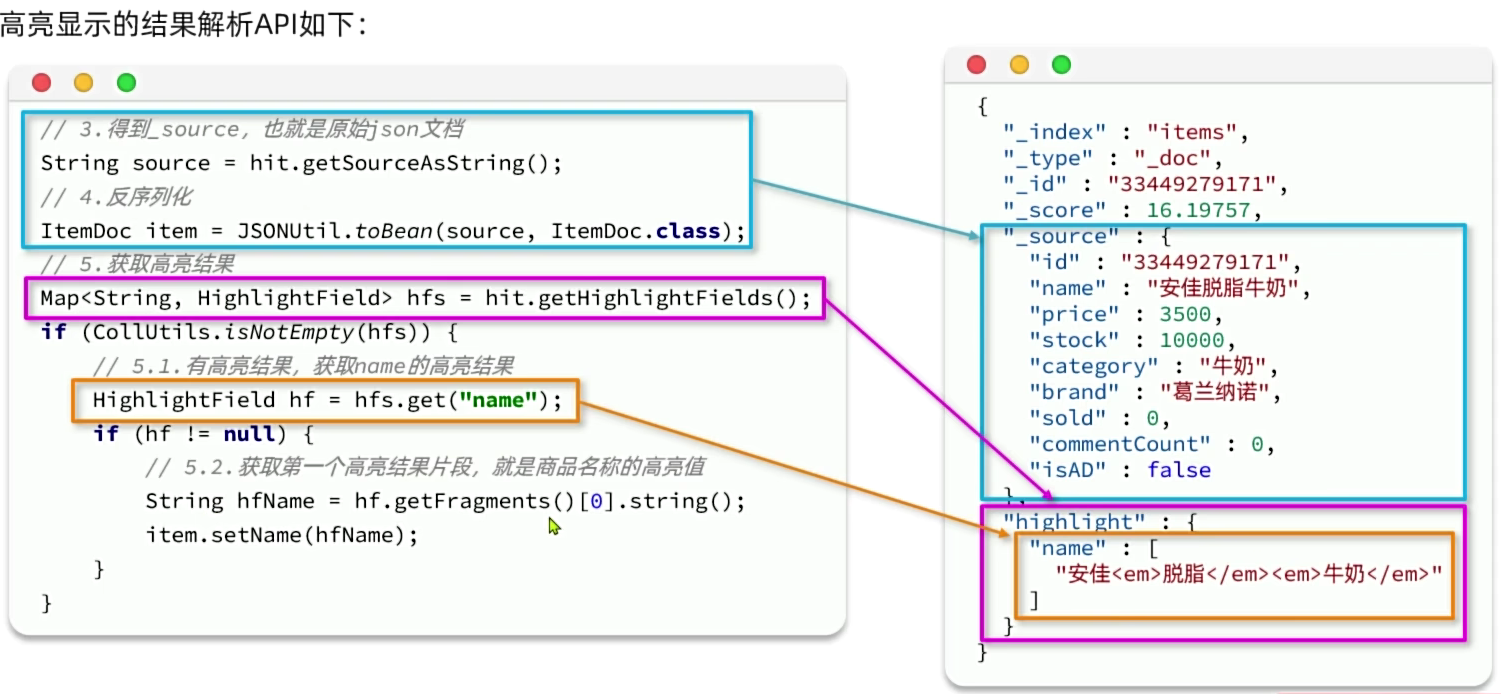The width and height of the screenshot is (1501, 694).
Task: Click the heading text 高亮显示的结果解析API如下
Action: tap(183, 24)
